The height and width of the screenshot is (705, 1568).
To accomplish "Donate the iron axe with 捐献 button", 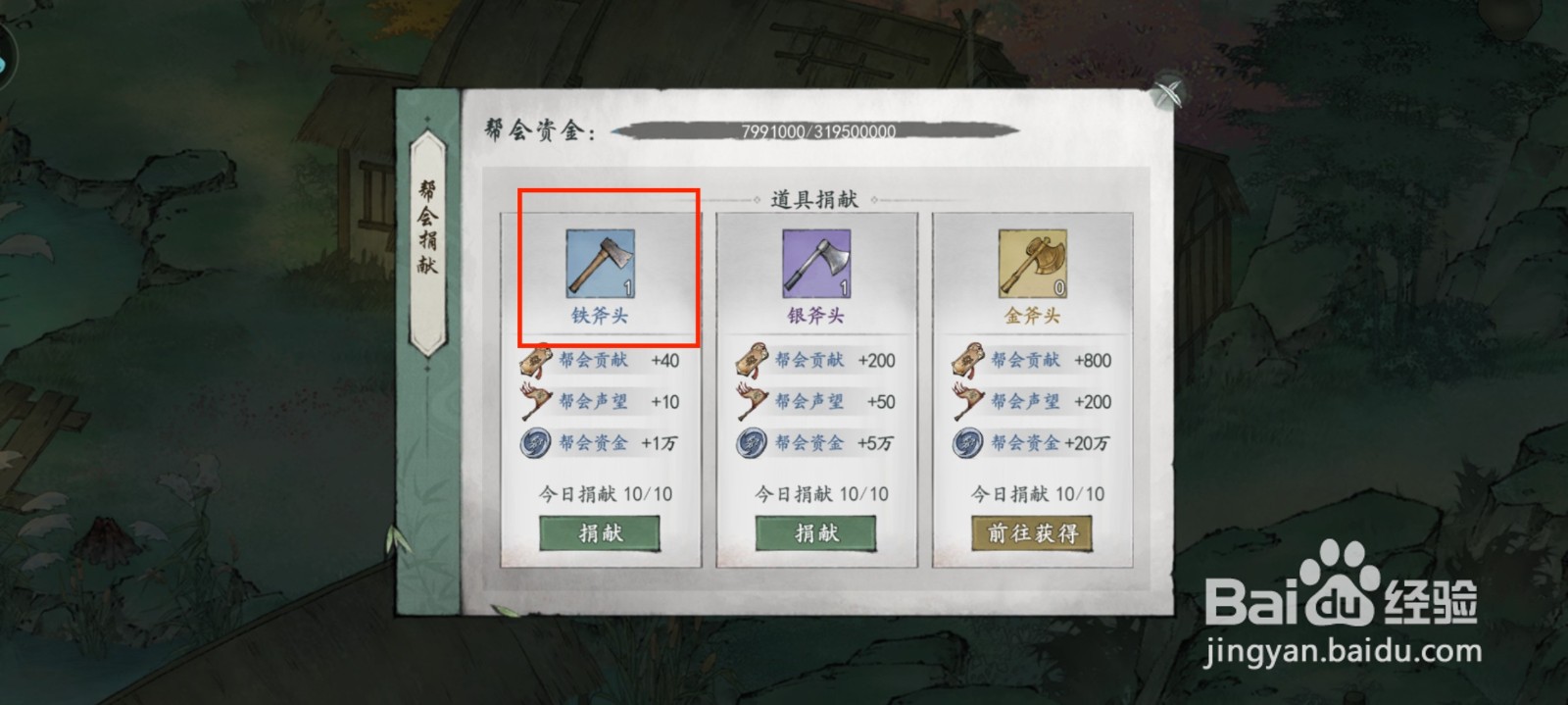I will (x=600, y=533).
